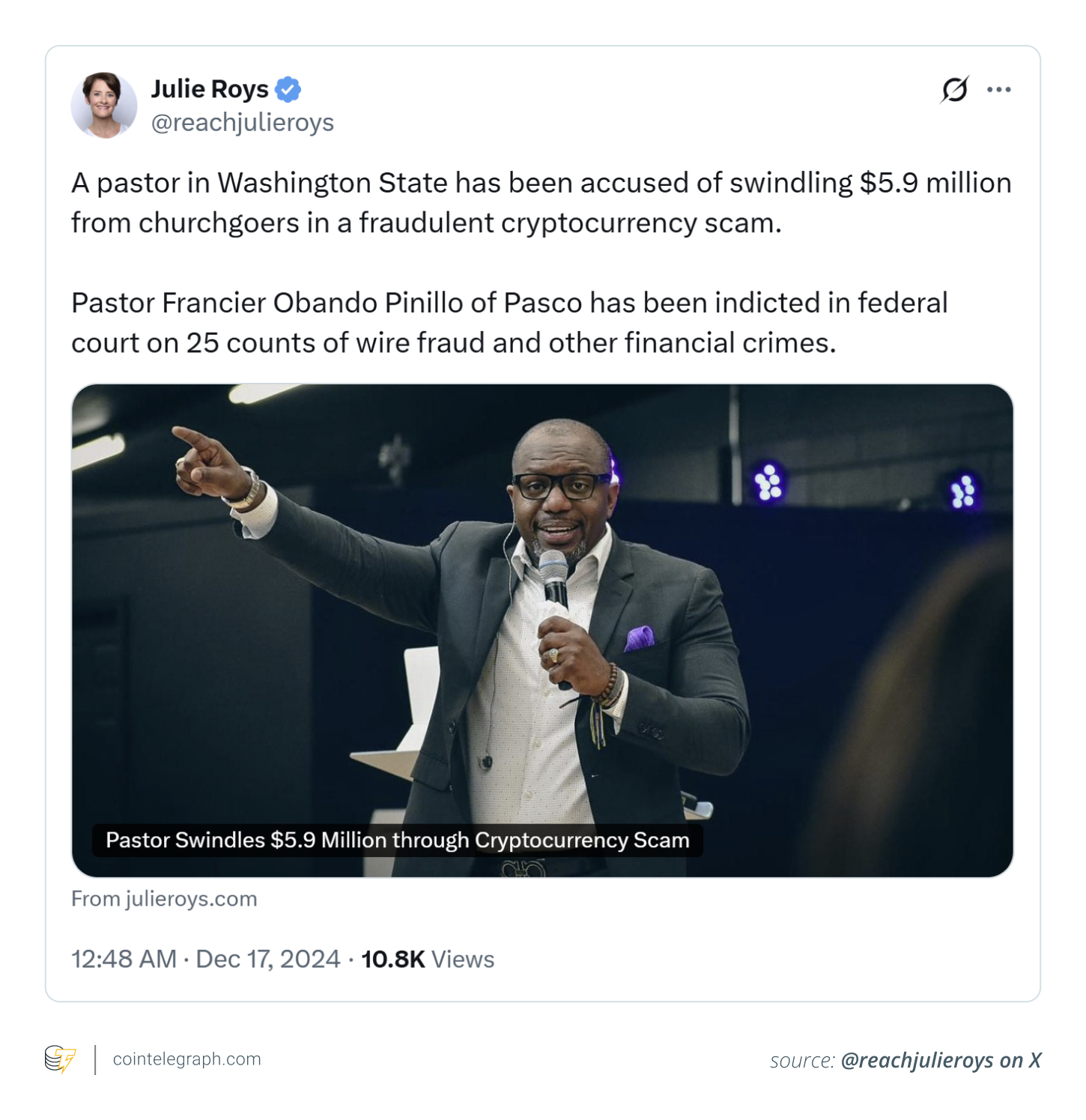Click the purple pocket square in photo
This screenshot has height=1120, width=1086.
(639, 638)
